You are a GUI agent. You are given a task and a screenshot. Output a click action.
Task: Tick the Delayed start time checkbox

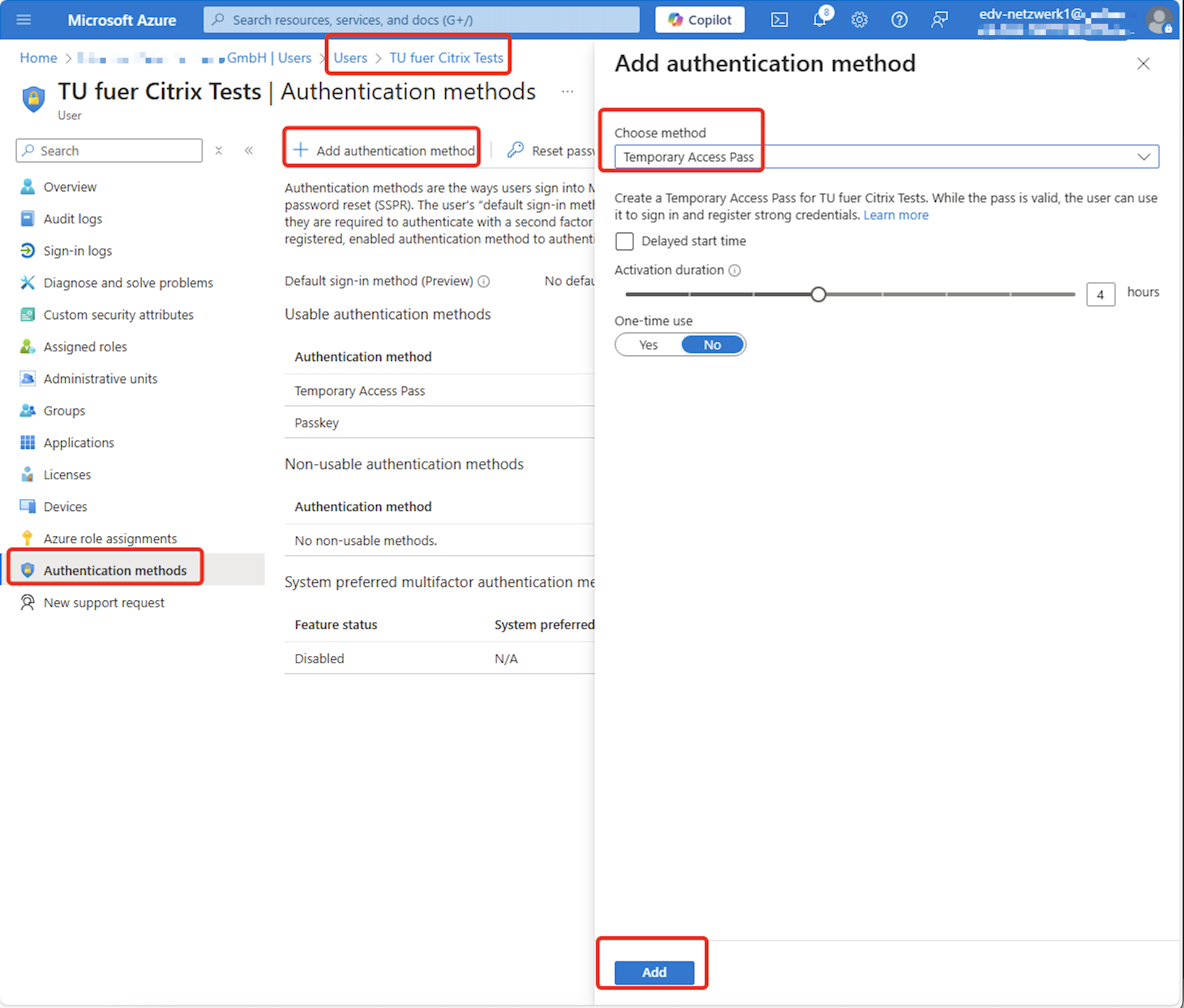coord(624,241)
